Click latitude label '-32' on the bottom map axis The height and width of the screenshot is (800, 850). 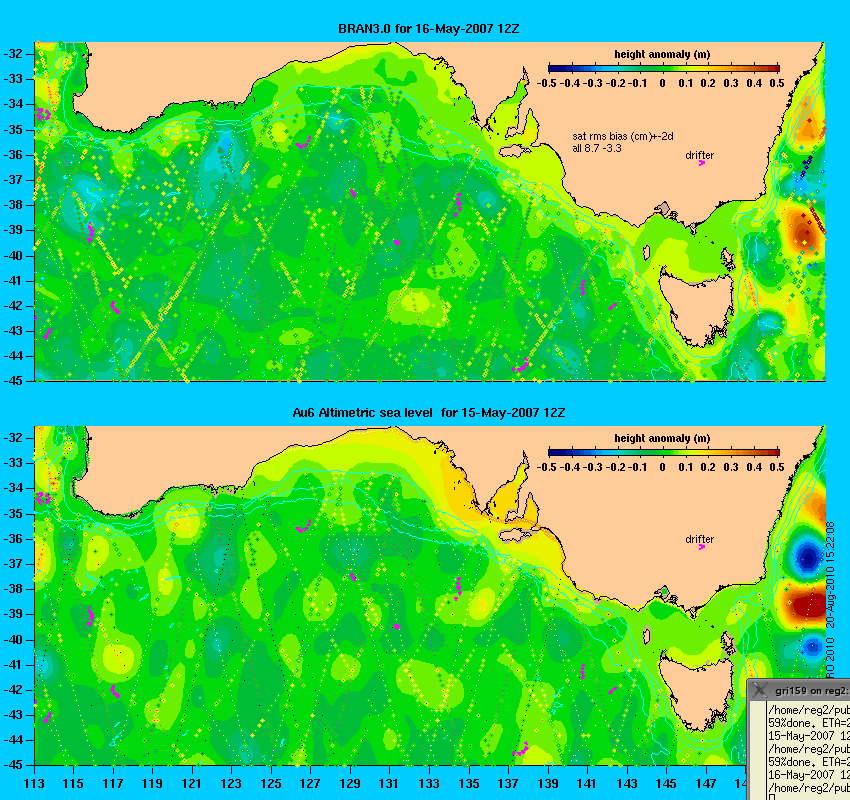pyautogui.click(x=14, y=437)
